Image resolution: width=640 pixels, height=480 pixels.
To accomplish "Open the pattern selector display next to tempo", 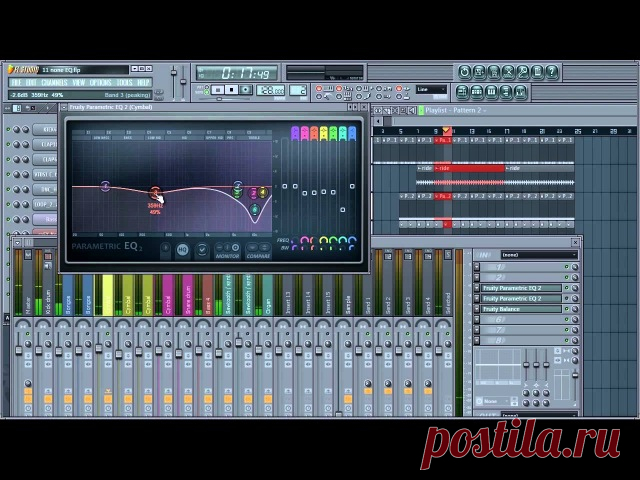I will 298,90.
